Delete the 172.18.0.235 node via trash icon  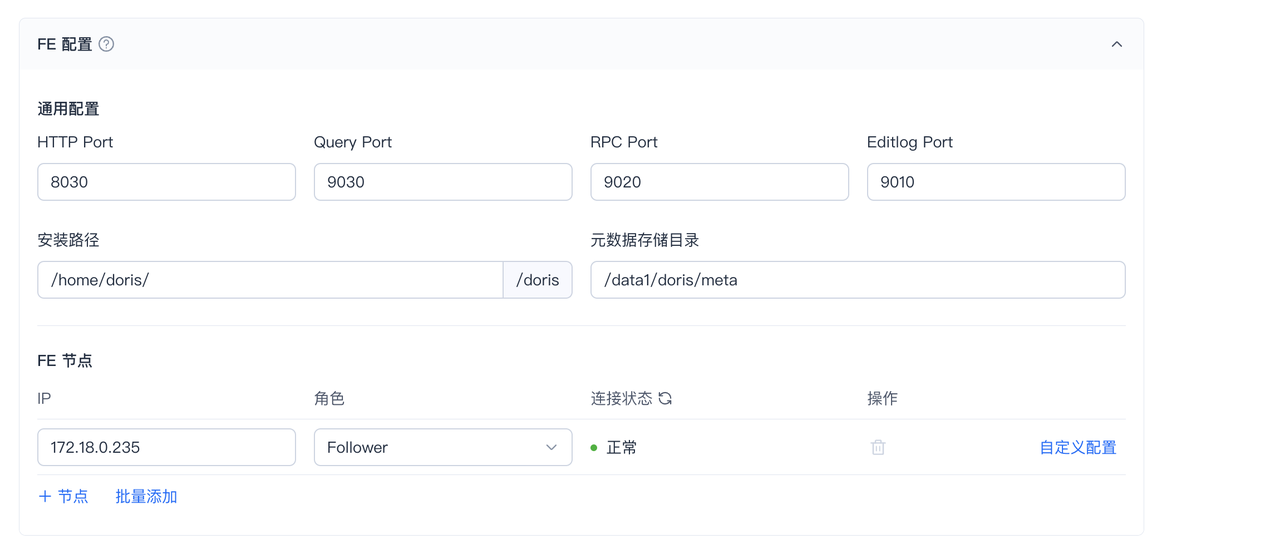(x=878, y=447)
